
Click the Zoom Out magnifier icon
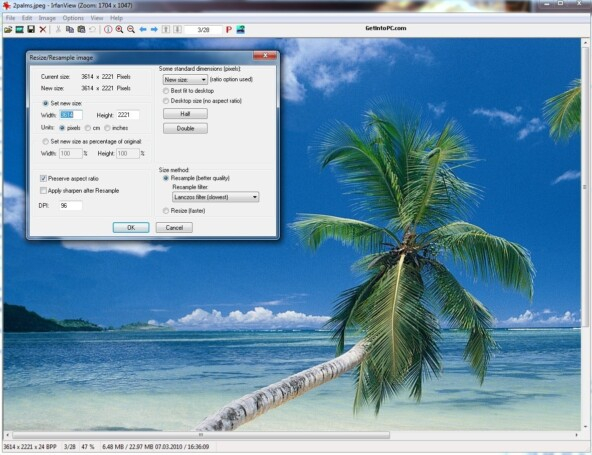pyautogui.click(x=131, y=29)
